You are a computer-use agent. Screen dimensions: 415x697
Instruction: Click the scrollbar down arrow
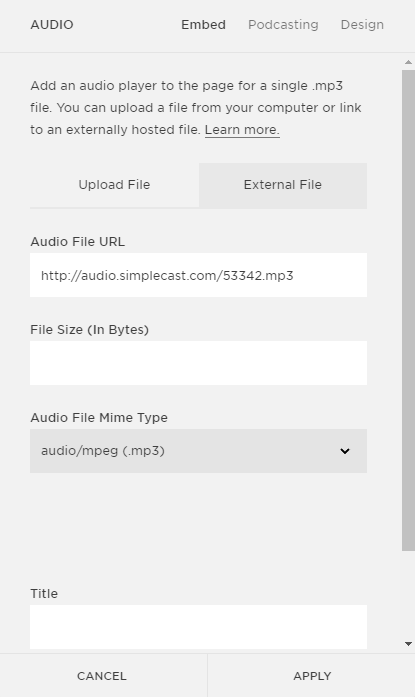click(x=408, y=644)
